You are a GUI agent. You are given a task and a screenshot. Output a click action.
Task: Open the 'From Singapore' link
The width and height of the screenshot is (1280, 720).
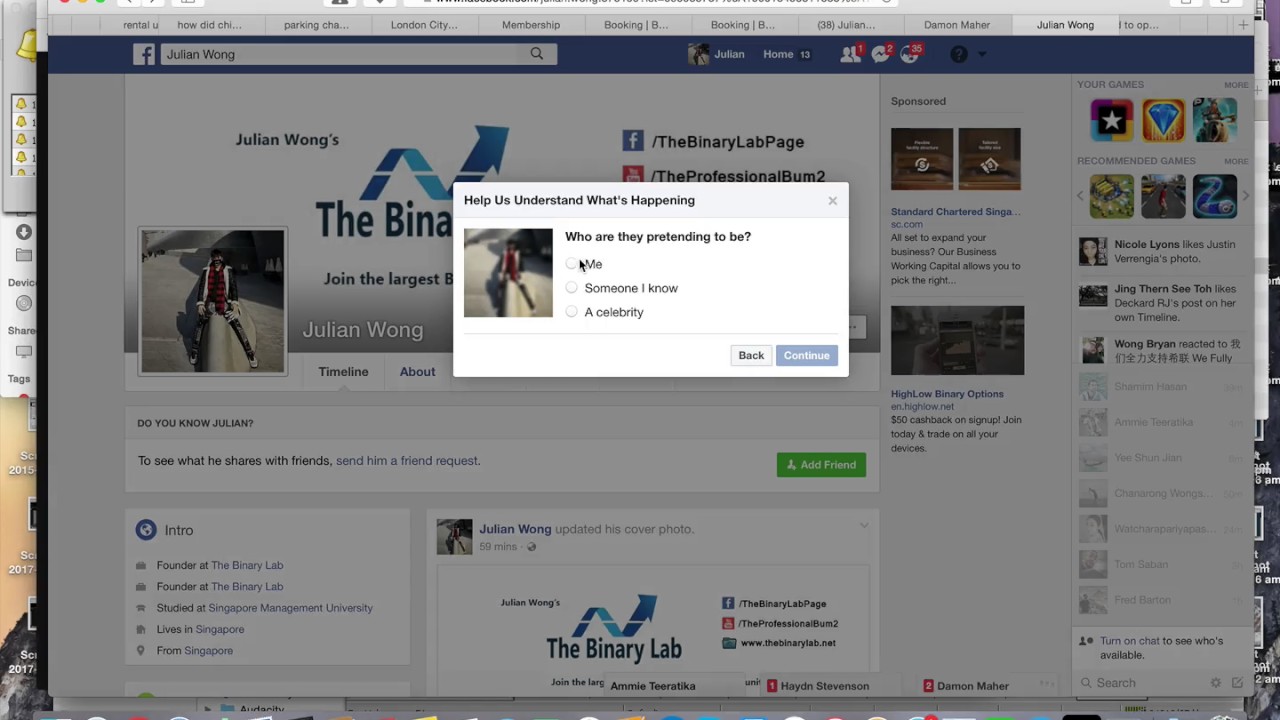click(x=209, y=650)
